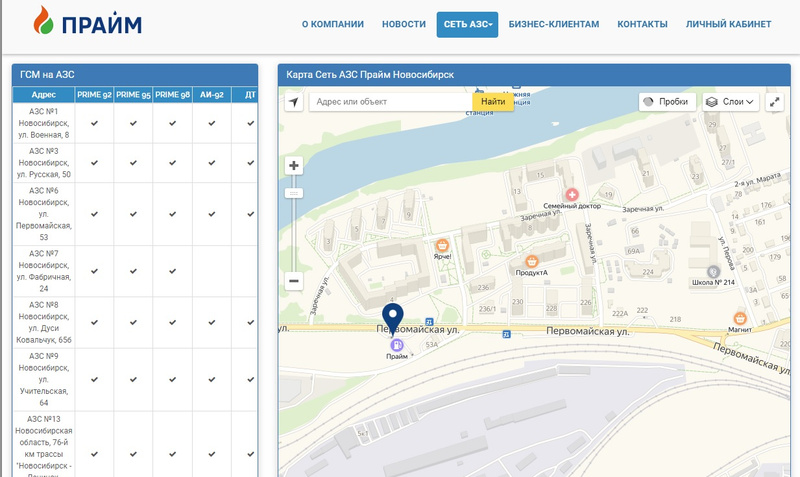Image resolution: width=800 pixels, height=477 pixels.
Task: Zoom out with the minus button
Action: 294,281
